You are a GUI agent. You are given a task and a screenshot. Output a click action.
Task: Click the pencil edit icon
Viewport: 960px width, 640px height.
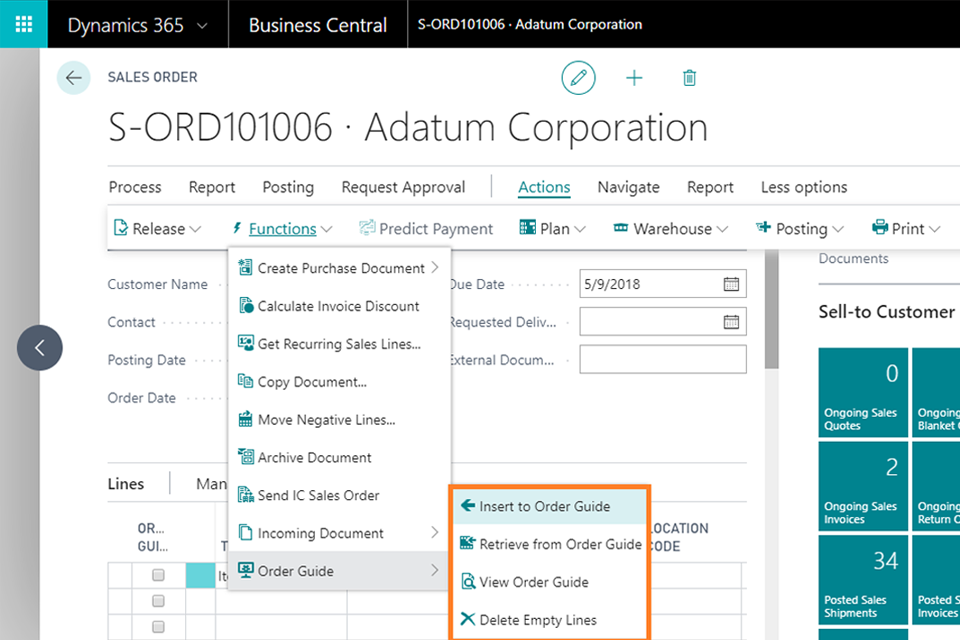coord(578,78)
